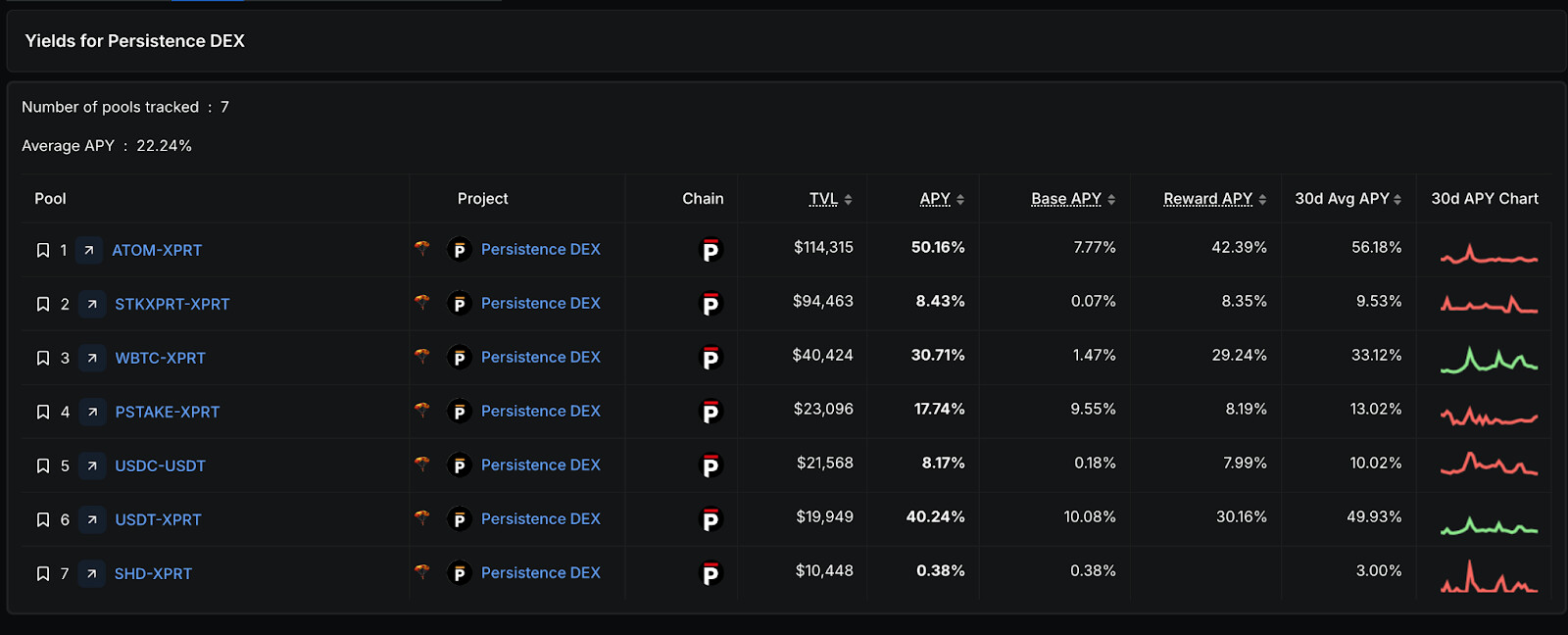Open Persistence DEX link in PSTAKE-XPRT row
Viewport: 1568px width, 635px height.
tap(541, 411)
